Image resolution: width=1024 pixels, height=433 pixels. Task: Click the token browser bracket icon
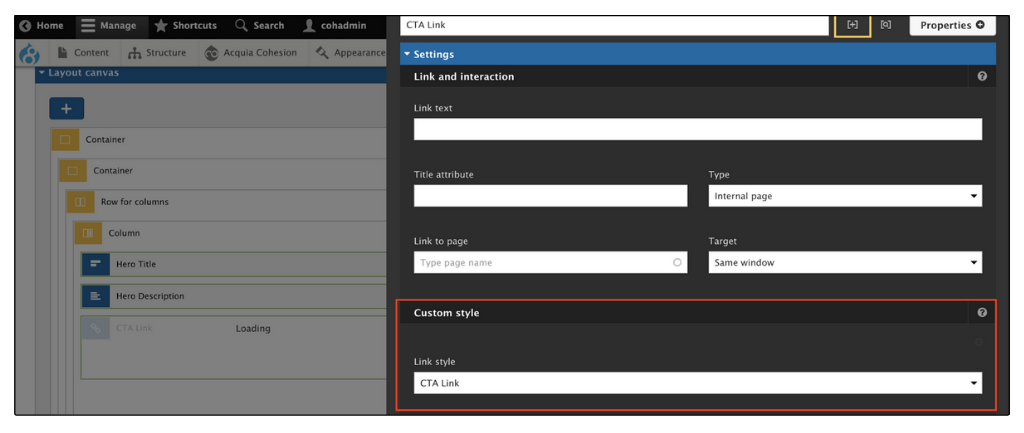click(886, 25)
